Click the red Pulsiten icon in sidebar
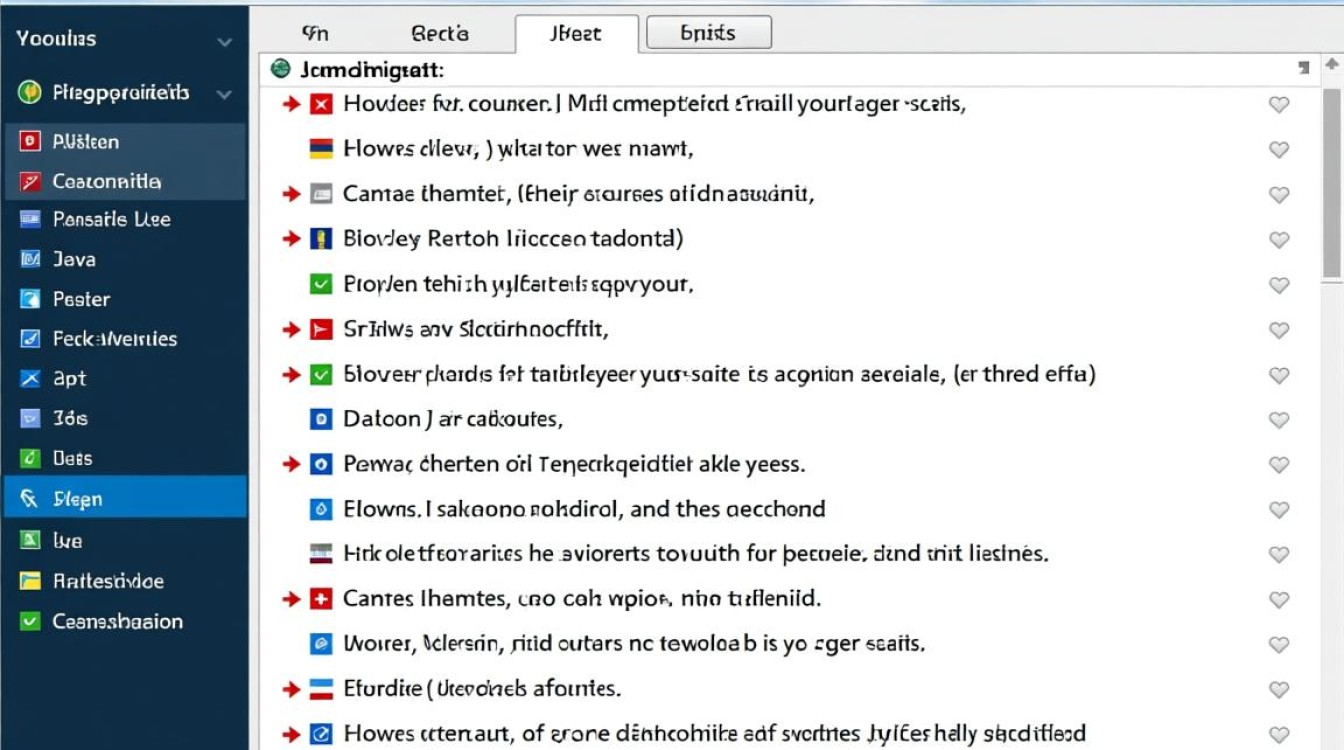The height and width of the screenshot is (750, 1344). point(31,142)
